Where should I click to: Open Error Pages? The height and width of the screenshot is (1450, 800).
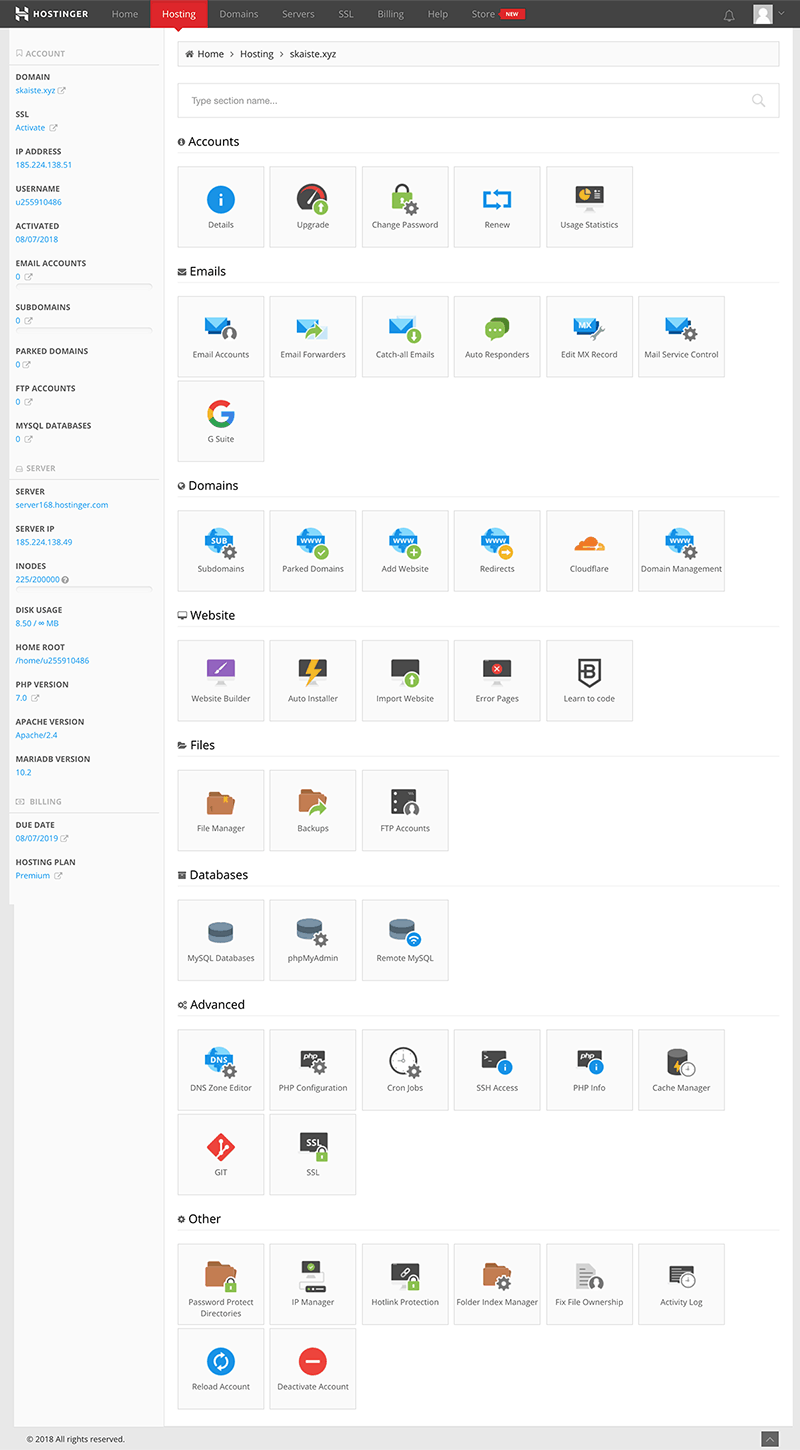[497, 681]
